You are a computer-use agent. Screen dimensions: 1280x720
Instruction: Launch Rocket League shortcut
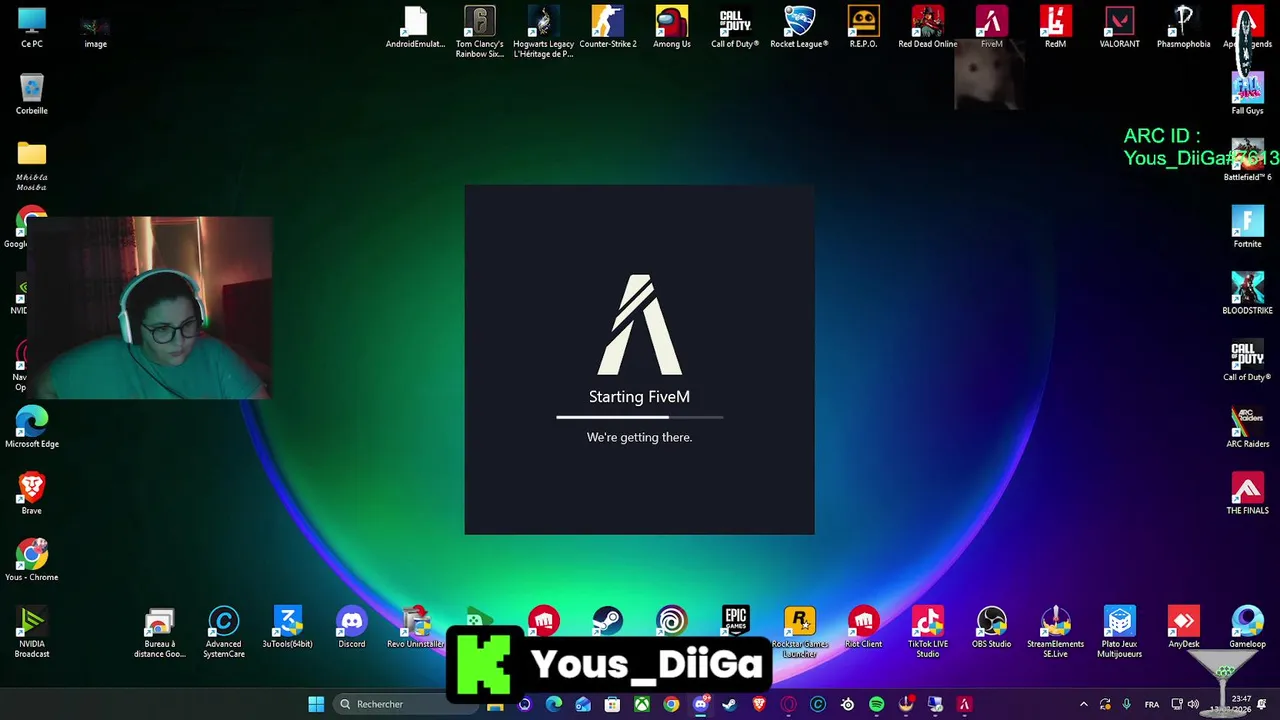(x=799, y=28)
